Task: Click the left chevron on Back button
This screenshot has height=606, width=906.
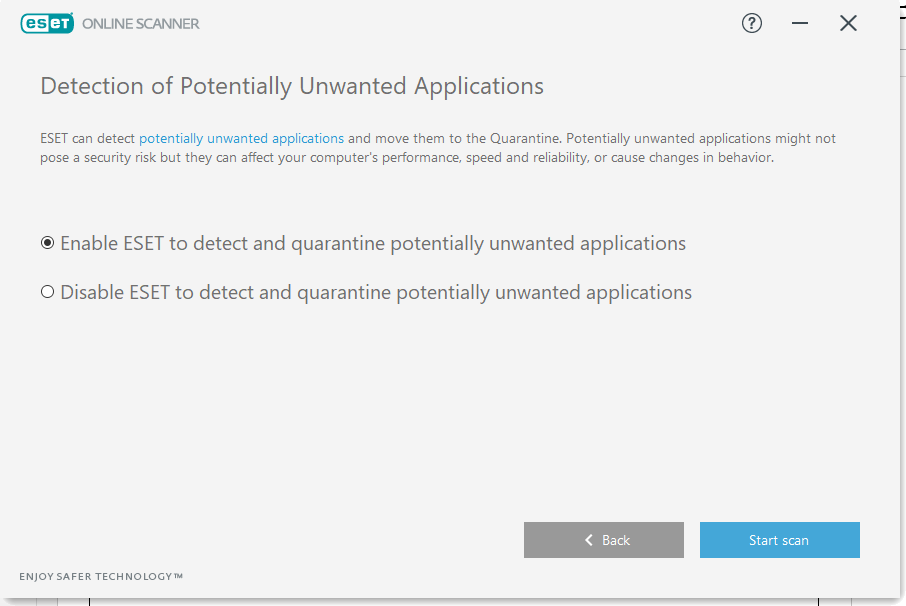Action: coord(589,540)
